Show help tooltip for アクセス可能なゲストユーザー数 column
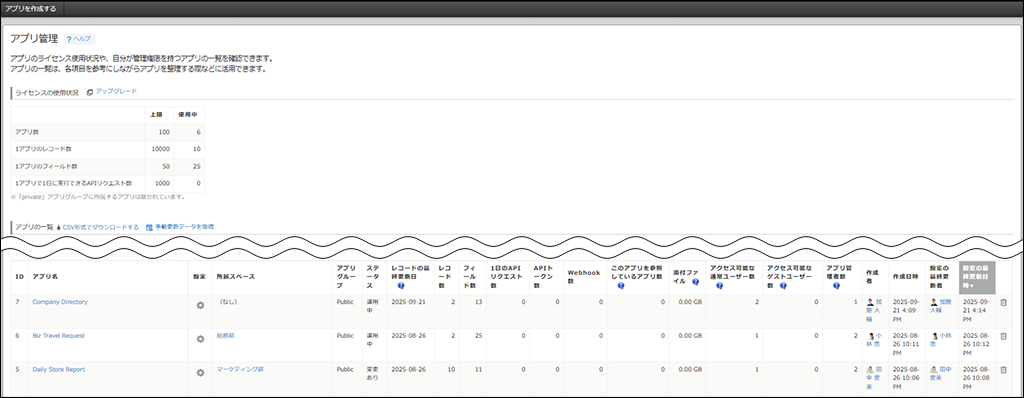This screenshot has width=1024, height=398. pyautogui.click(x=782, y=286)
